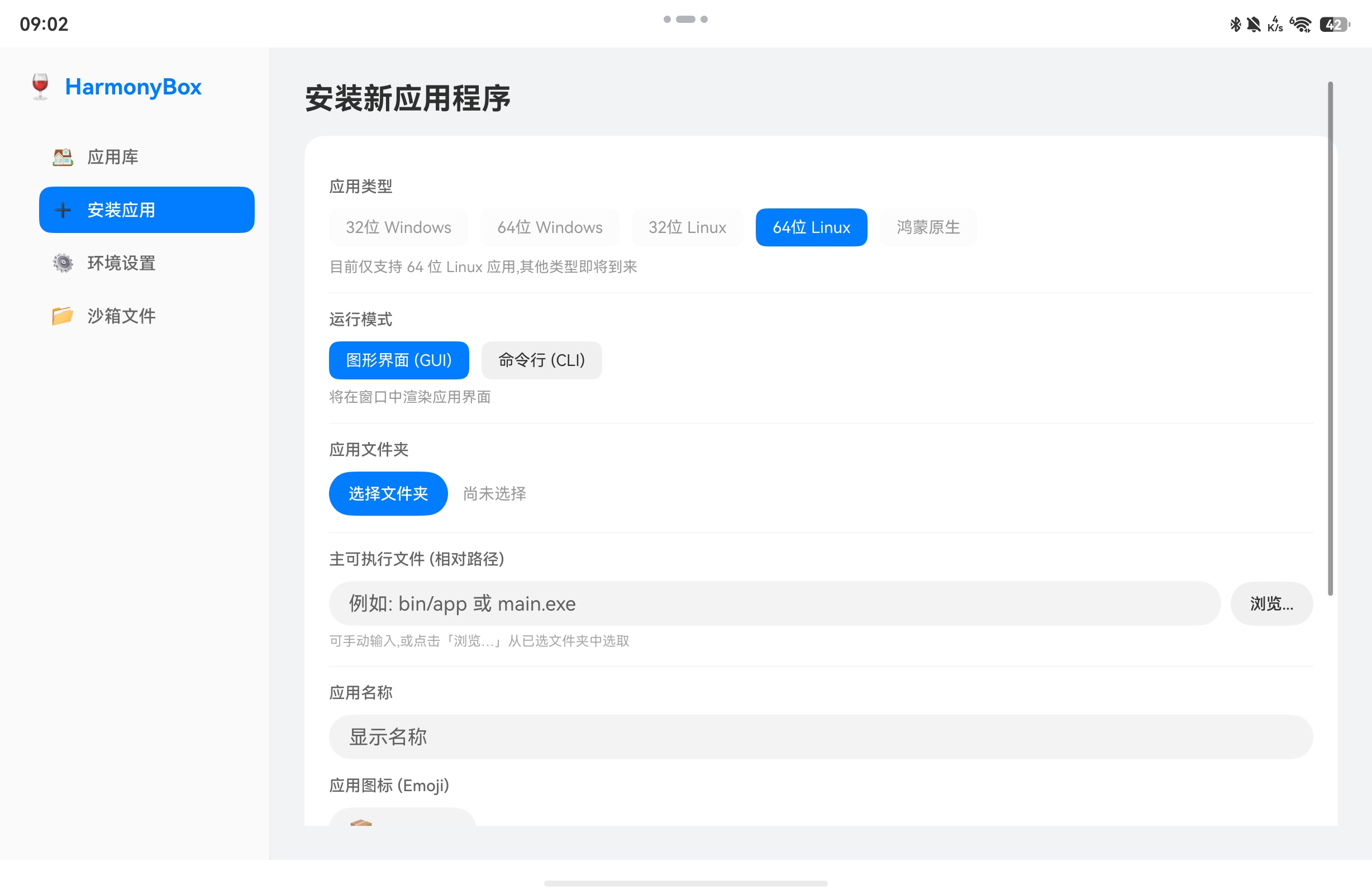The image size is (1372, 894).
Task: Open the 安装应用 section
Action: point(146,210)
